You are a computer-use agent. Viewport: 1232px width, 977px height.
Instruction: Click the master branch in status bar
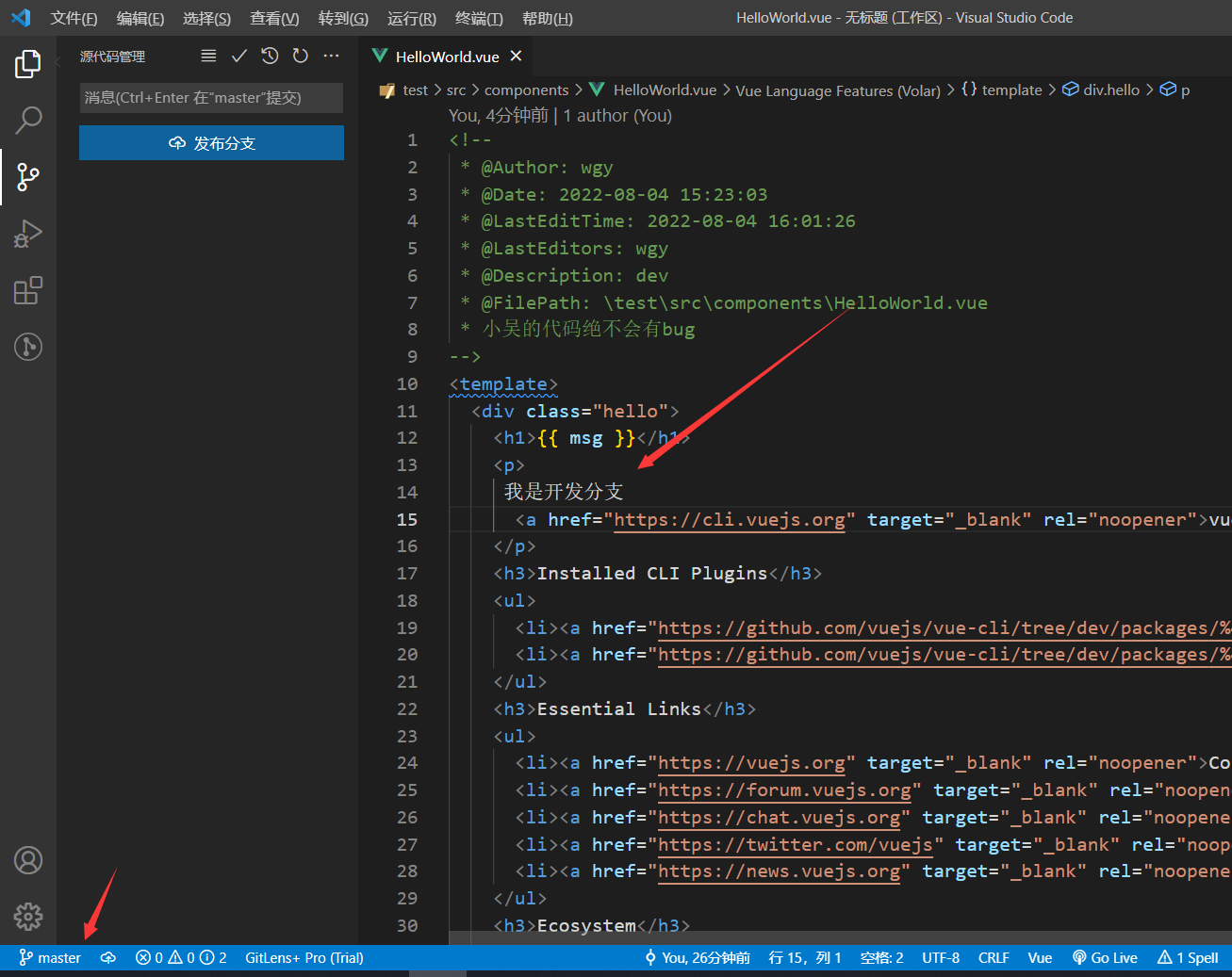point(50,958)
